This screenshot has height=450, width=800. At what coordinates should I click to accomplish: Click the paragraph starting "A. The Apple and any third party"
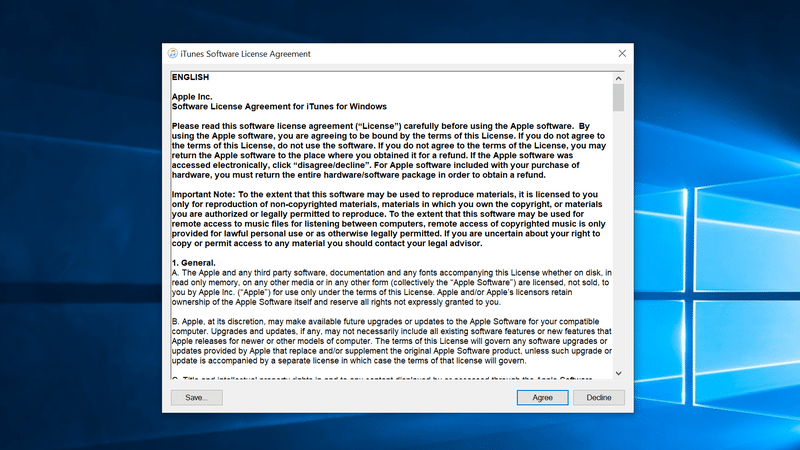tap(391, 287)
